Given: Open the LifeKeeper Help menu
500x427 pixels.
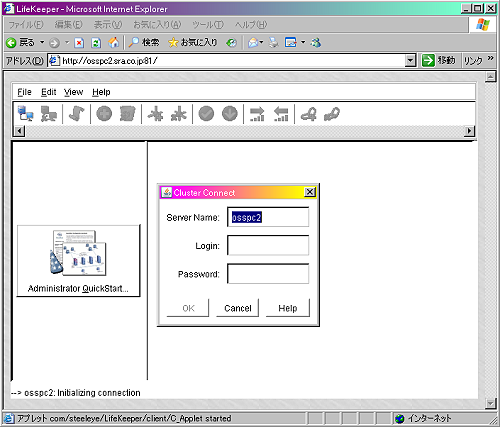Looking at the screenshot, I should [x=101, y=92].
